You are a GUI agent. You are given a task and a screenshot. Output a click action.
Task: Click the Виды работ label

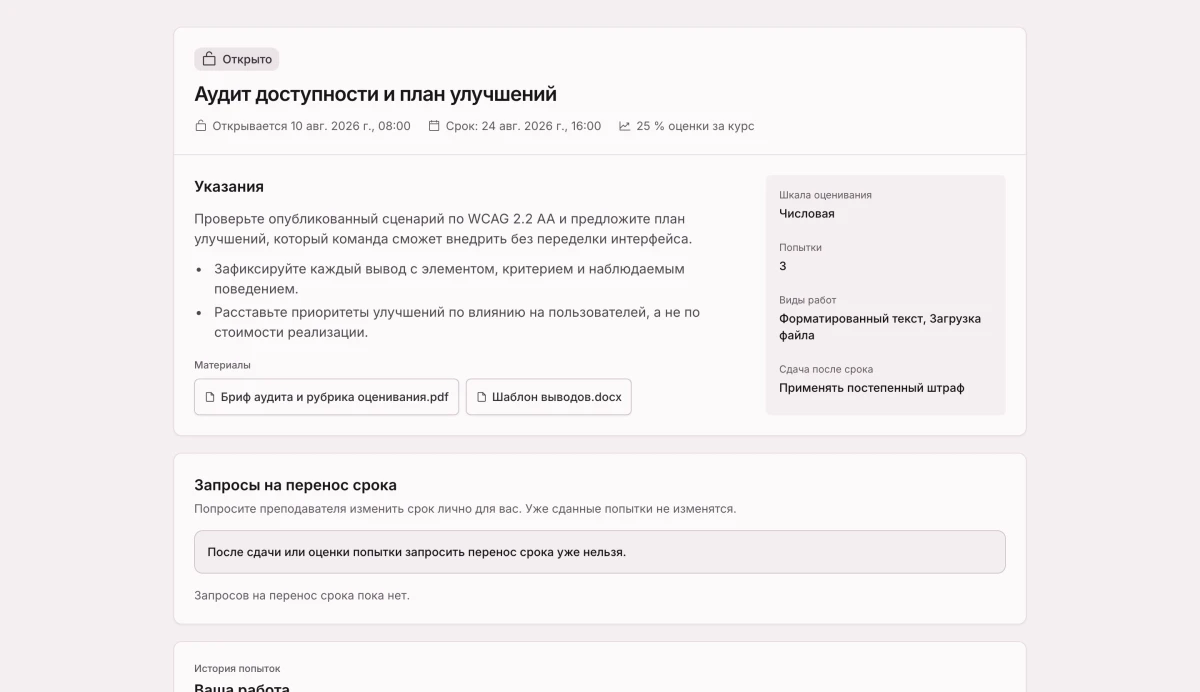coord(808,300)
